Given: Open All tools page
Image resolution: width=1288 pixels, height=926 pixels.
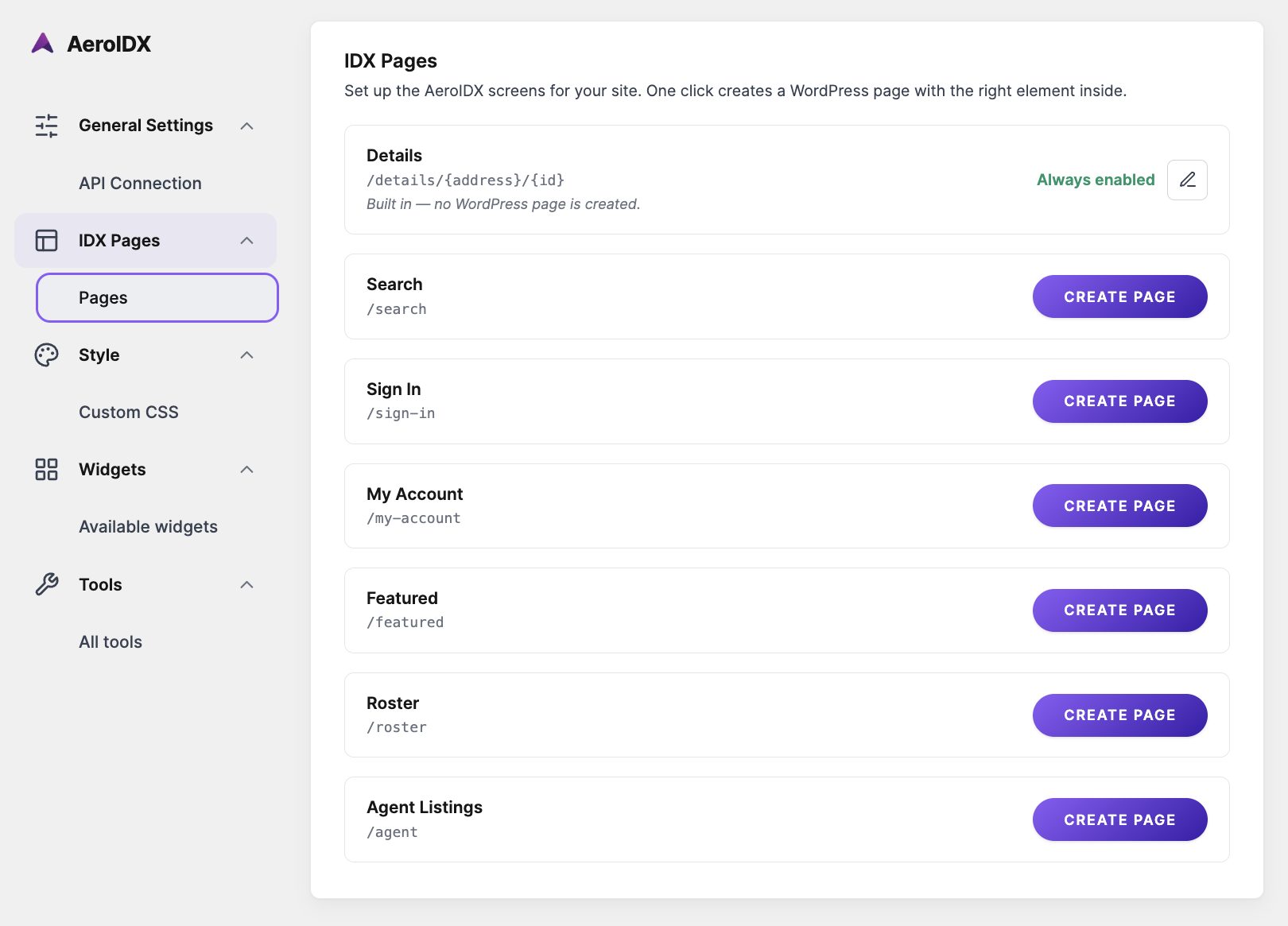Looking at the screenshot, I should (111, 641).
